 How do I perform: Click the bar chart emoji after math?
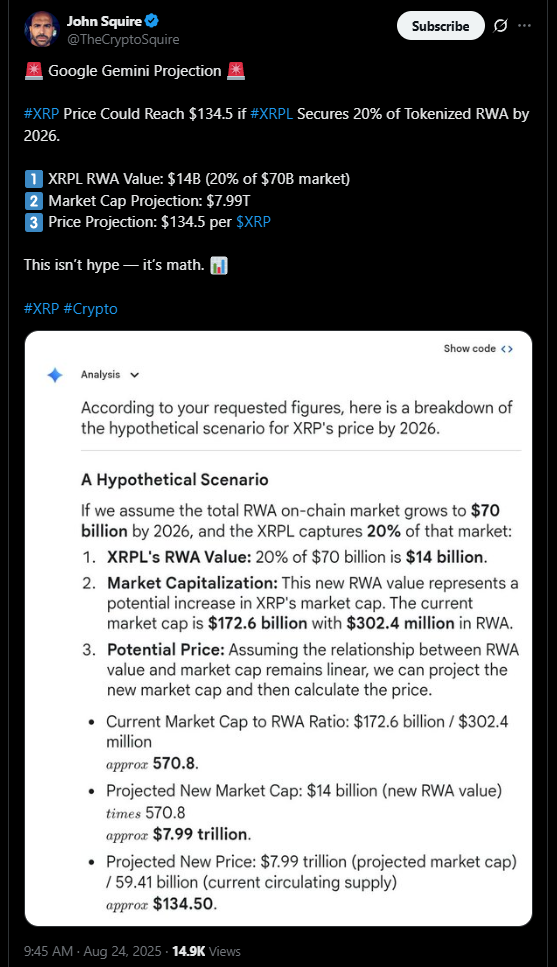coord(219,266)
